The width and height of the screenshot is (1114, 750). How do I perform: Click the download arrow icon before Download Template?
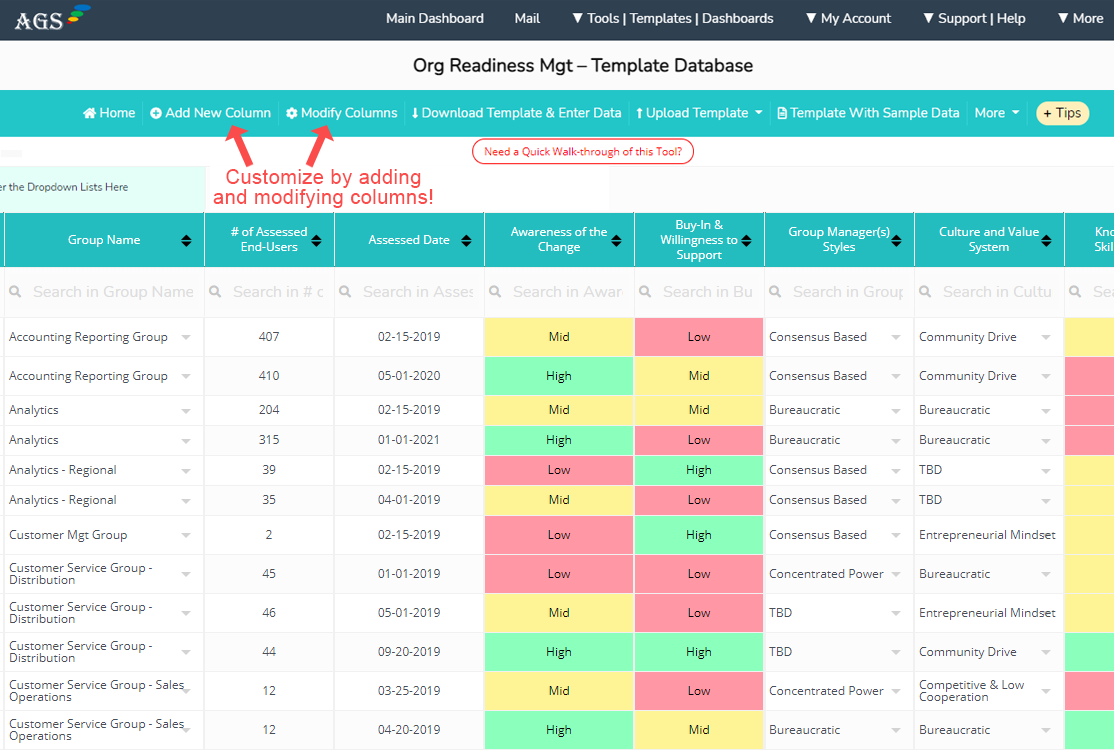(x=415, y=113)
